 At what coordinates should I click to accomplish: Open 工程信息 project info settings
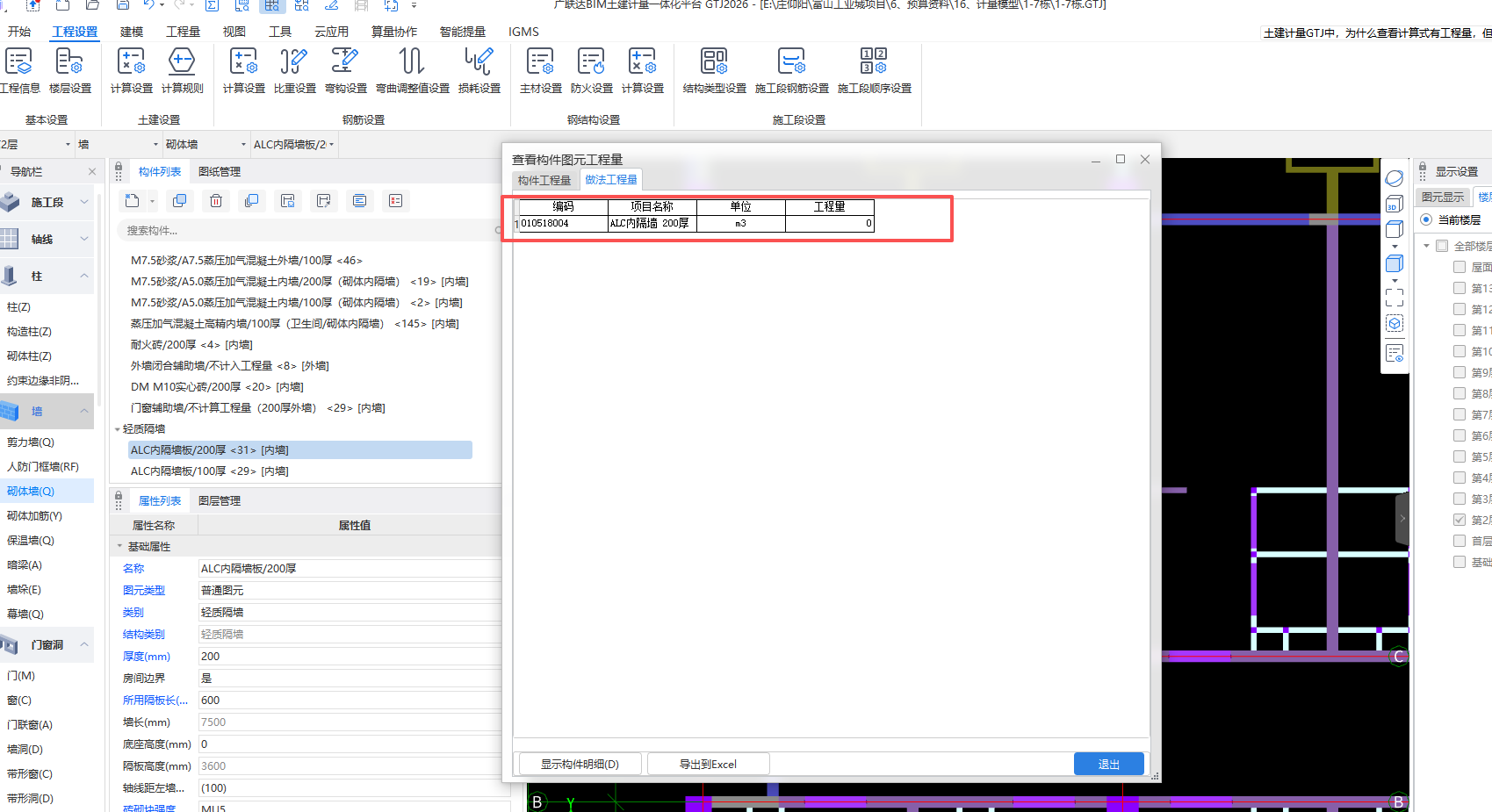[x=19, y=70]
